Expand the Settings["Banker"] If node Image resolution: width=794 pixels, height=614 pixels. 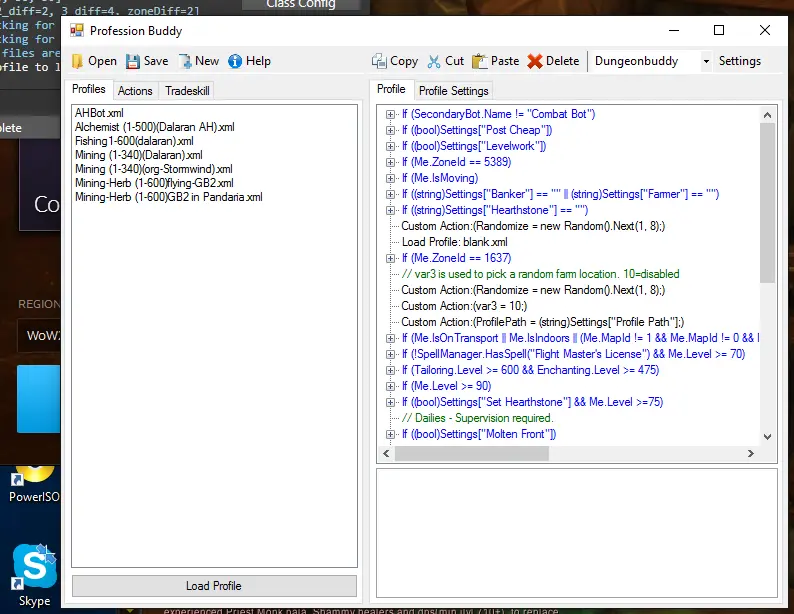(x=390, y=194)
